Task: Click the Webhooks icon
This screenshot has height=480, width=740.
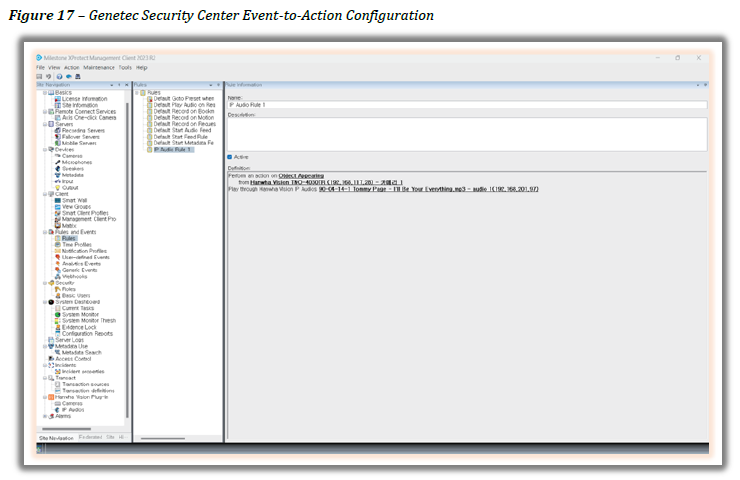Action: point(58,276)
